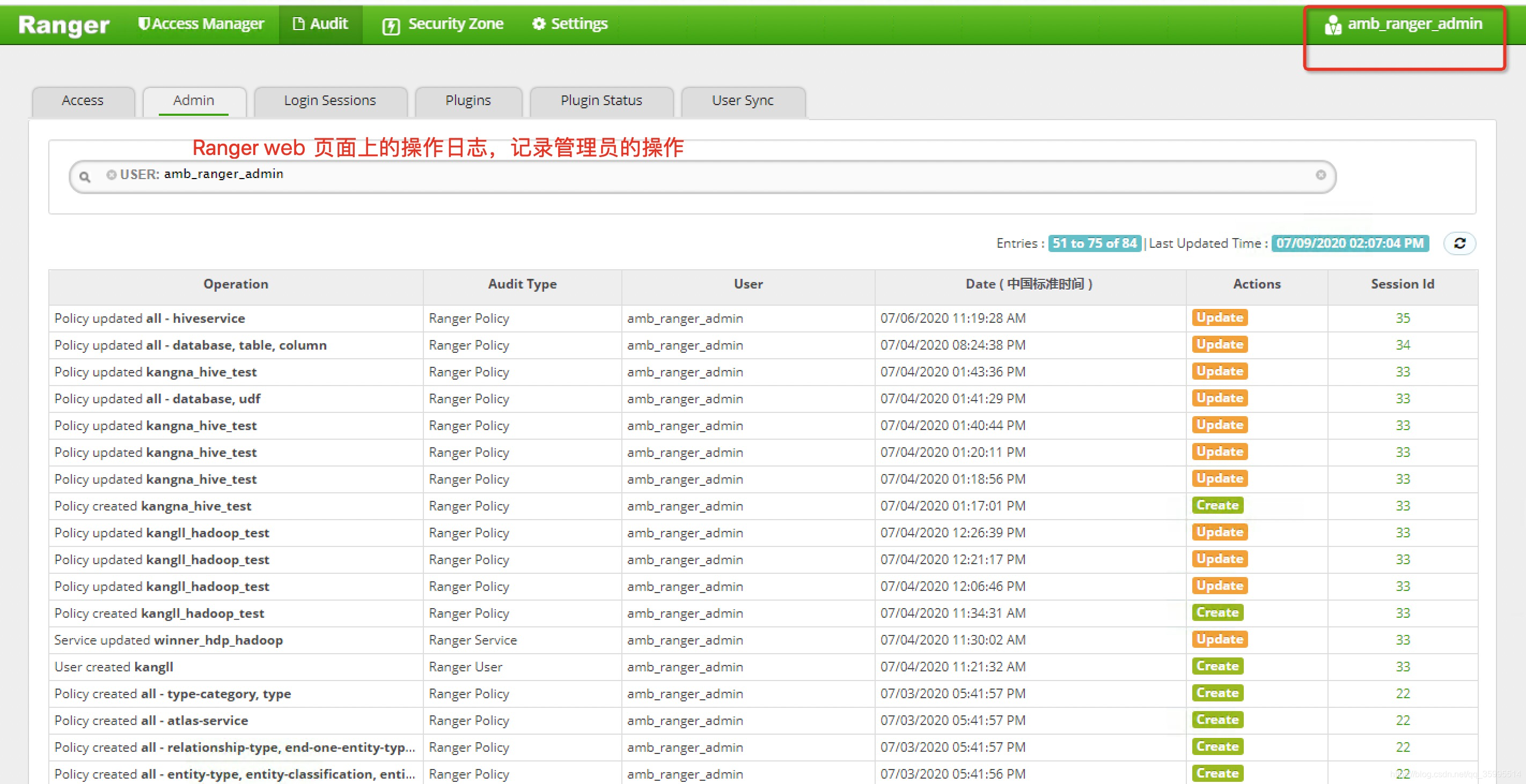
Task: Clear all search filters with the right-side X icon
Action: click(x=1320, y=175)
